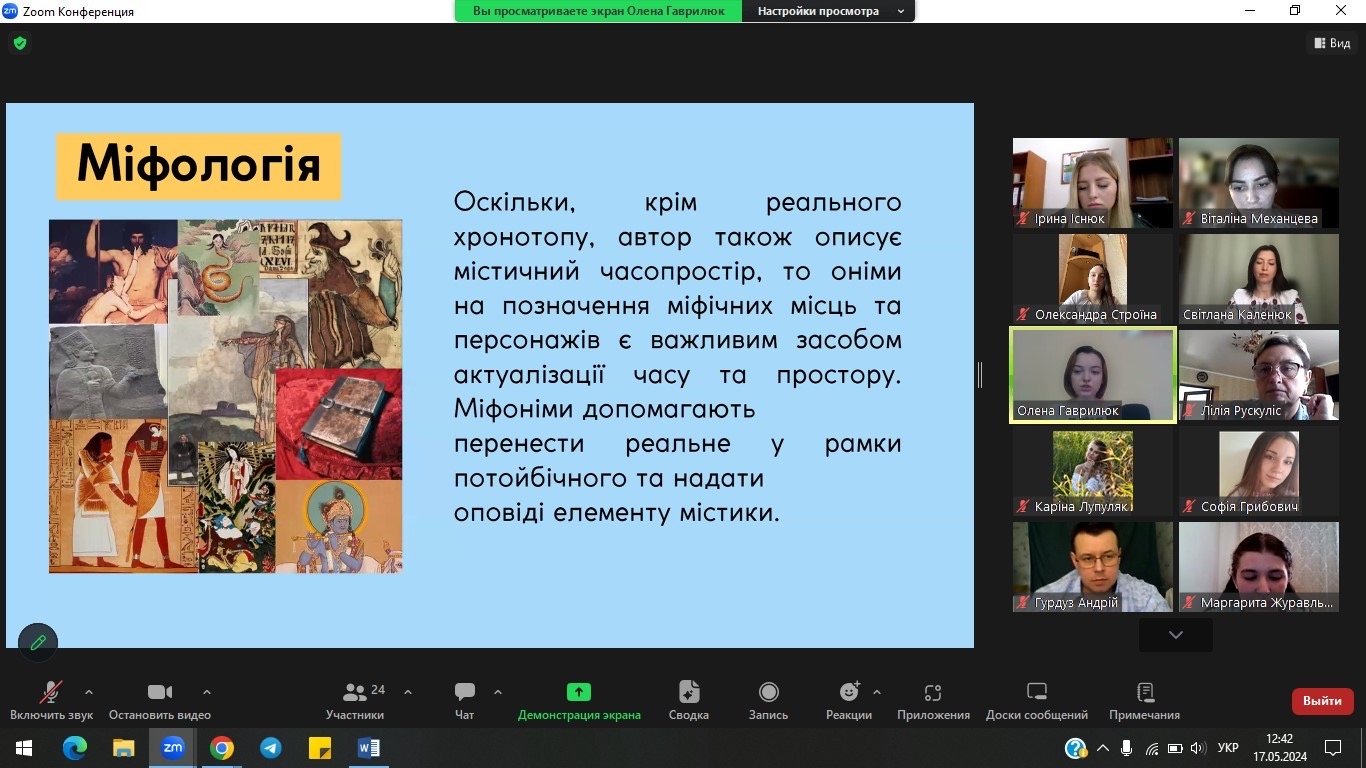
Task: Stop camera with Остановить видео button
Action: click(160, 700)
